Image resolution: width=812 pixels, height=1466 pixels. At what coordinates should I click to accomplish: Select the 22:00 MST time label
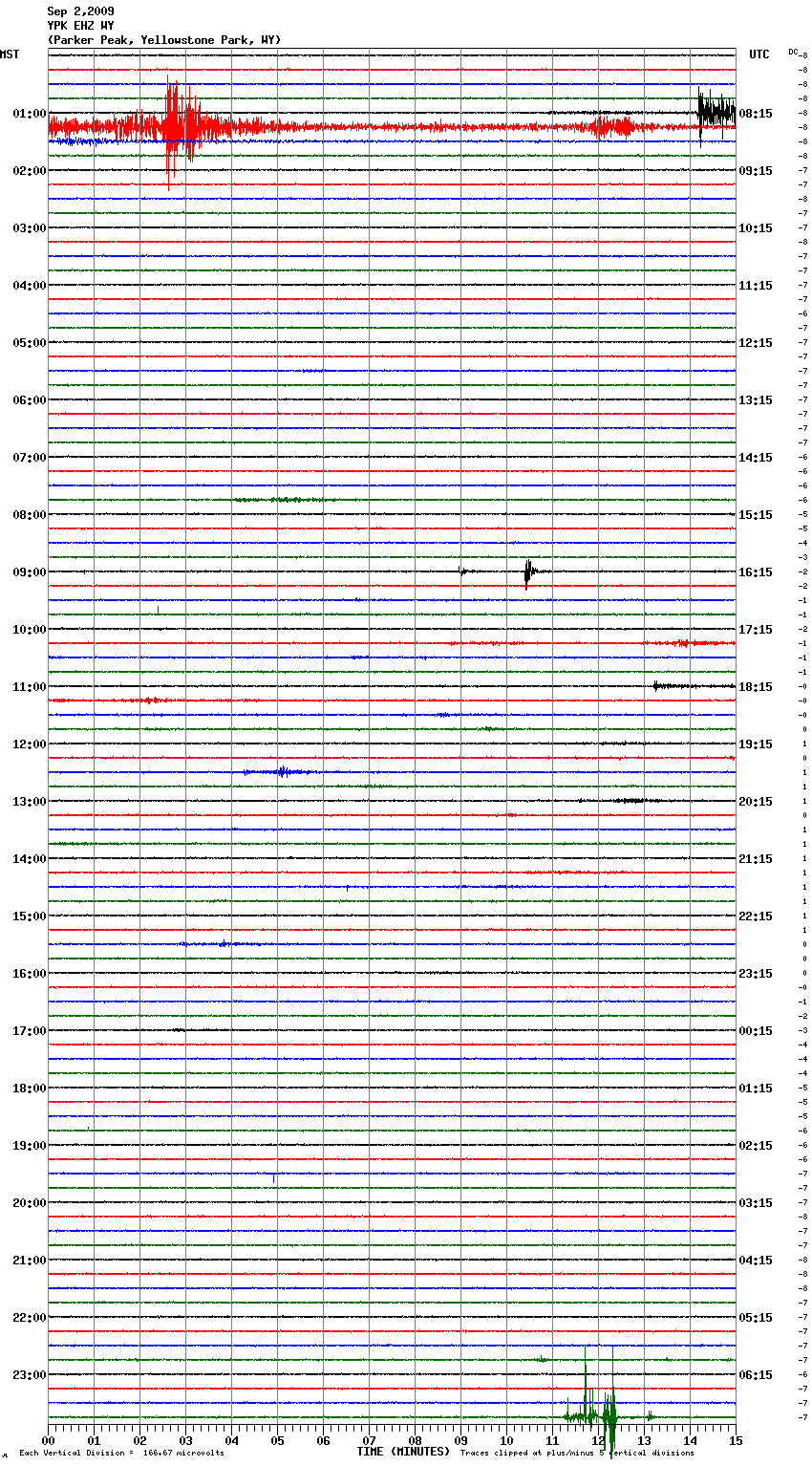pyautogui.click(x=30, y=1318)
